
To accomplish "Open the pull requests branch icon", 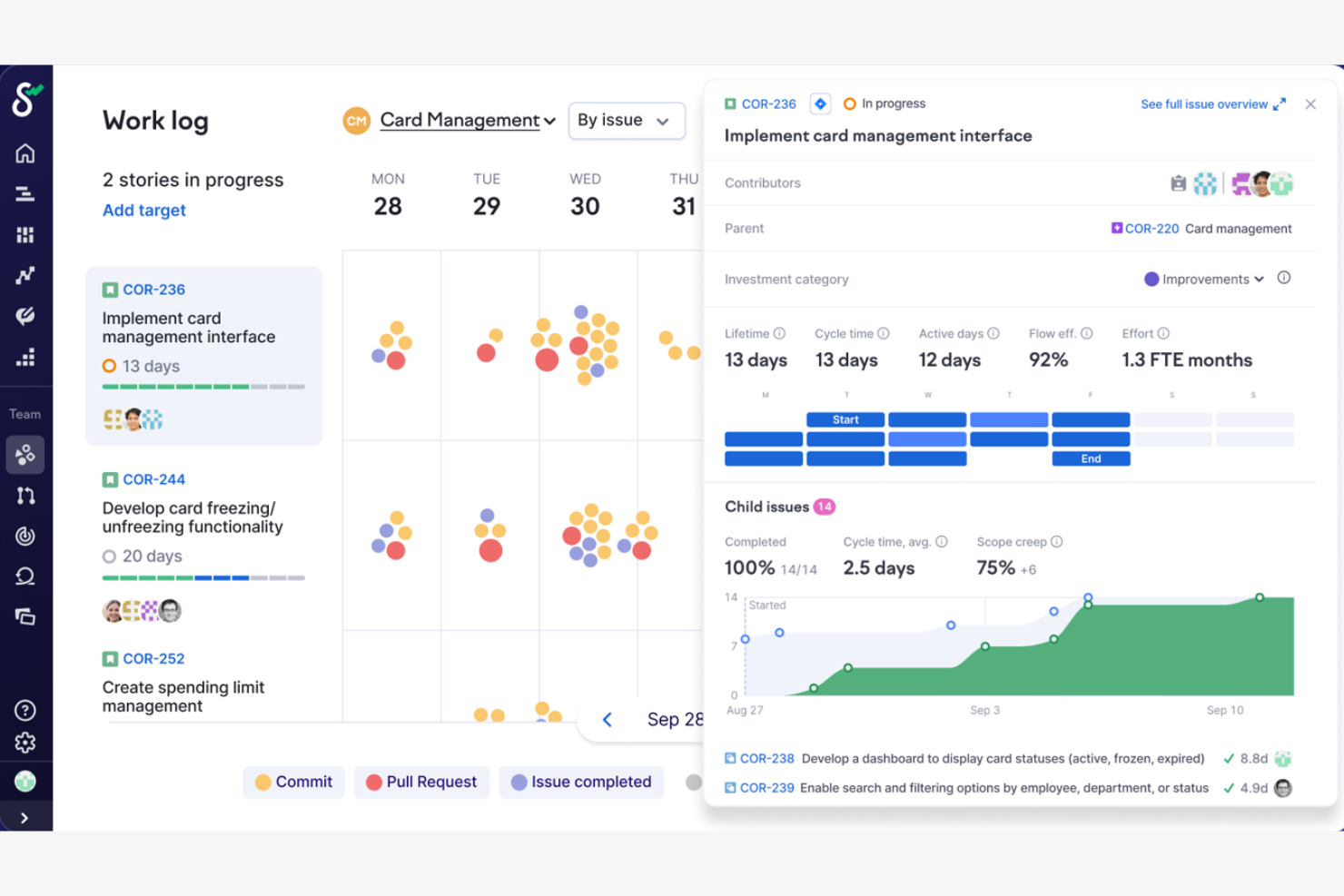I will pos(25,495).
